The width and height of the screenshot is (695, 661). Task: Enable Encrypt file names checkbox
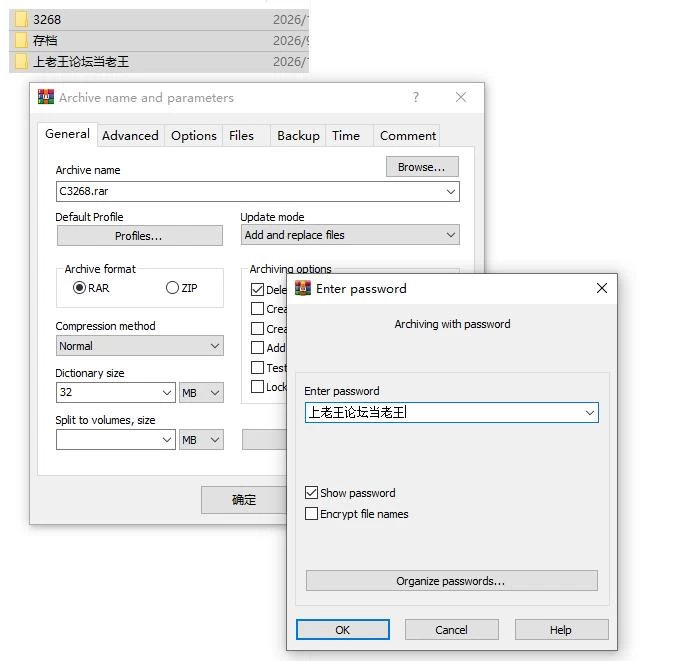(312, 513)
